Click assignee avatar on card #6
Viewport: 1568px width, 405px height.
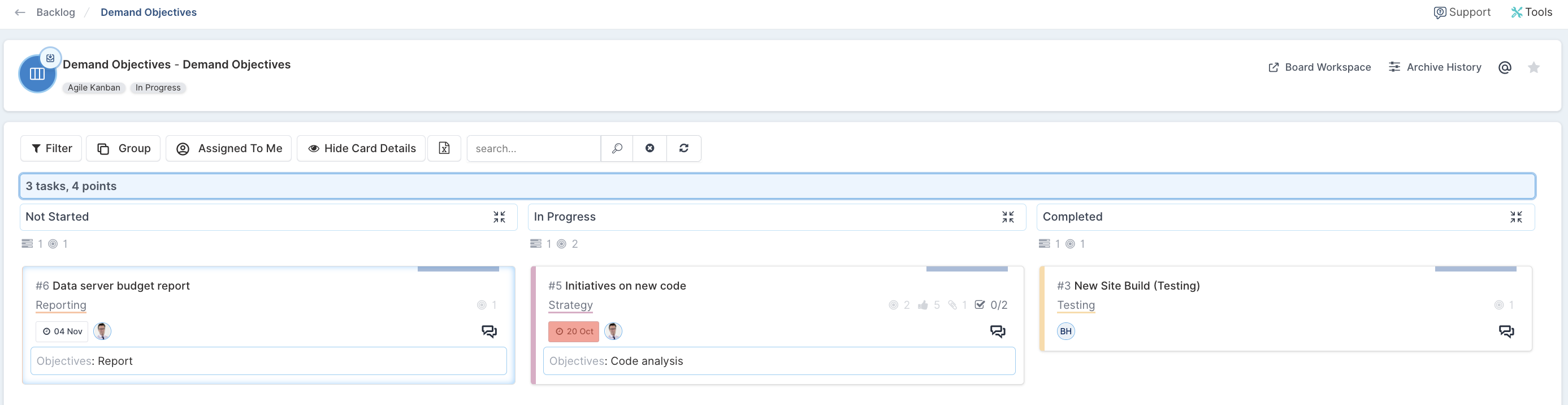pos(102,332)
